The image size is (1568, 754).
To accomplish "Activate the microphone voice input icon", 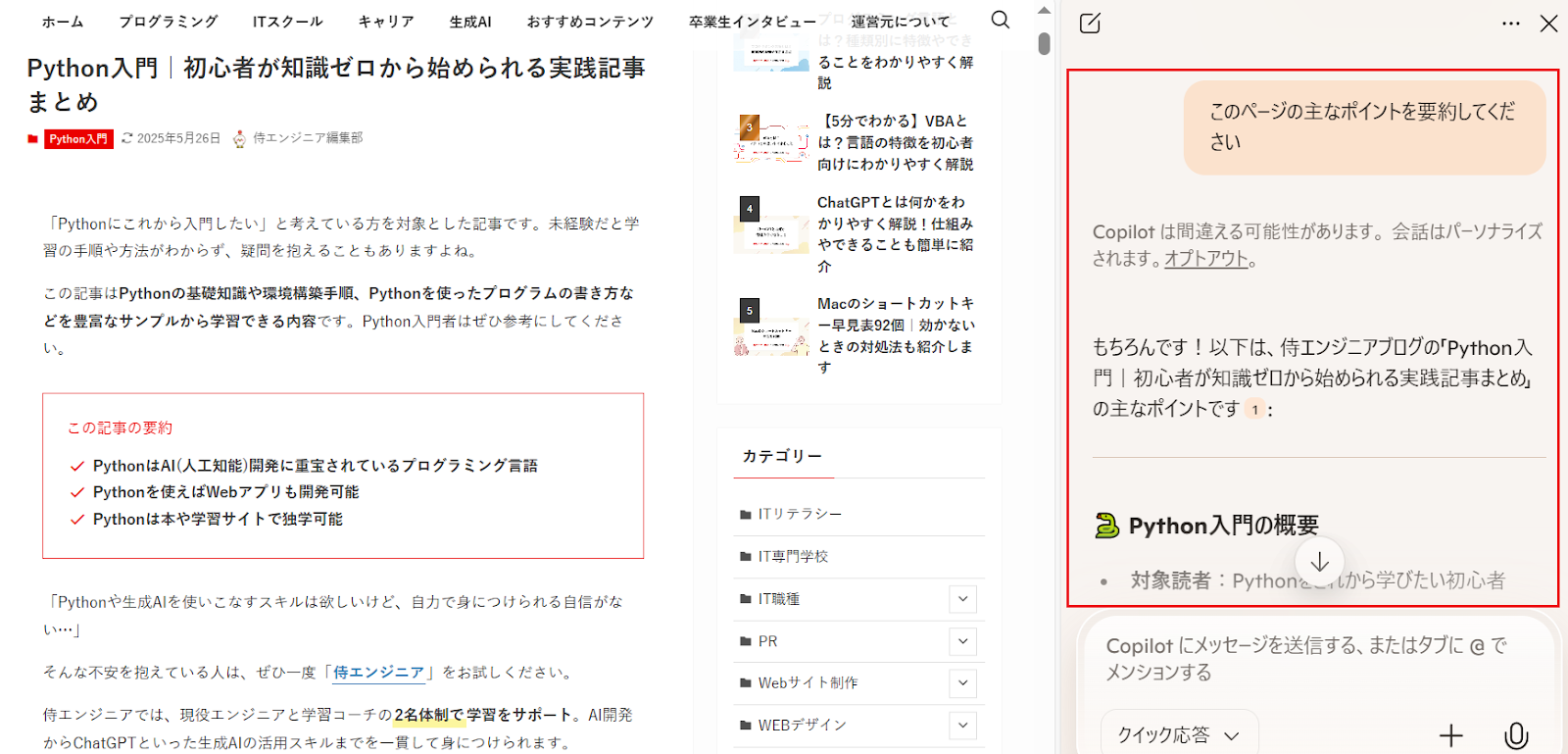I will (1516, 734).
